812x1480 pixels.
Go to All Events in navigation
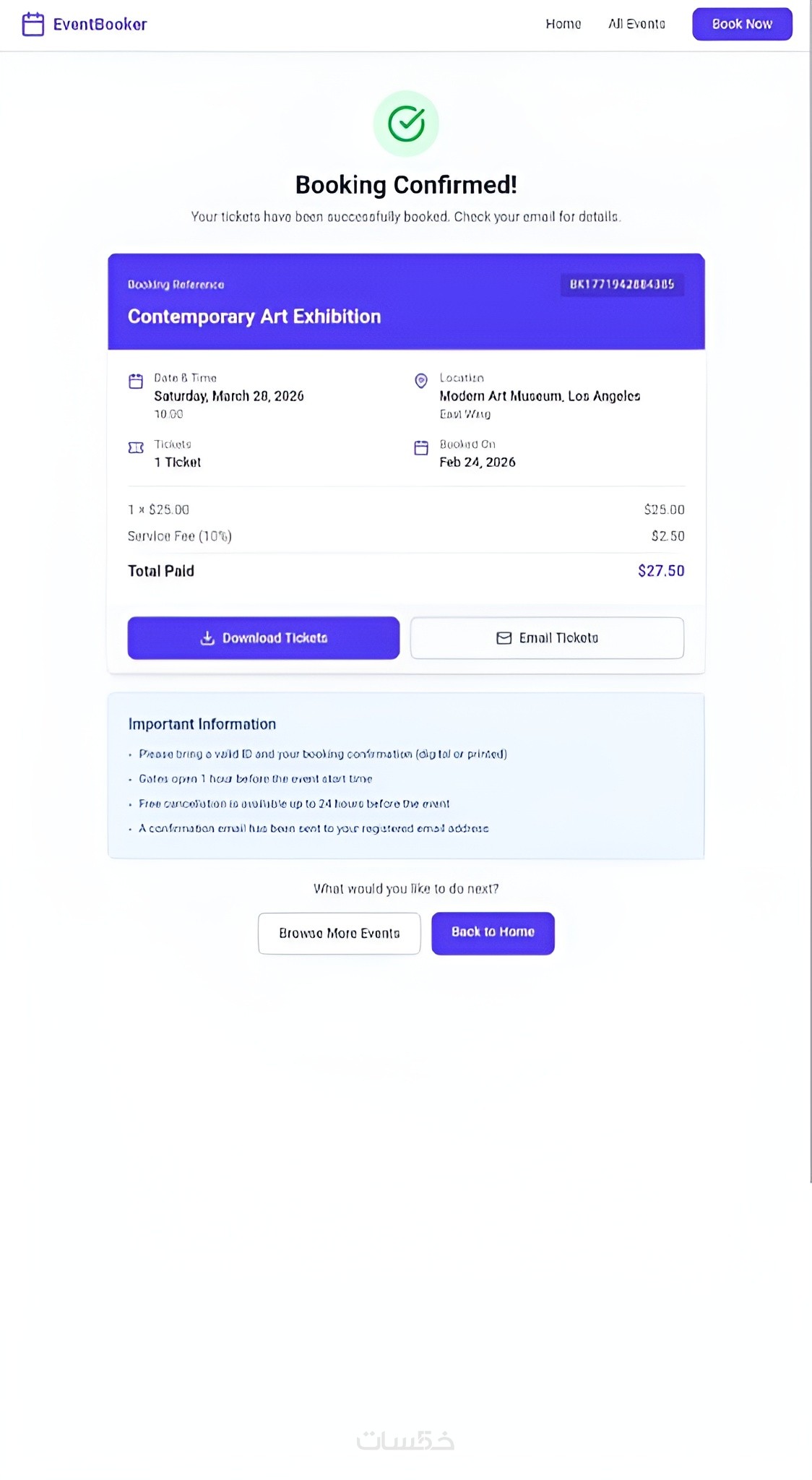pyautogui.click(x=636, y=24)
